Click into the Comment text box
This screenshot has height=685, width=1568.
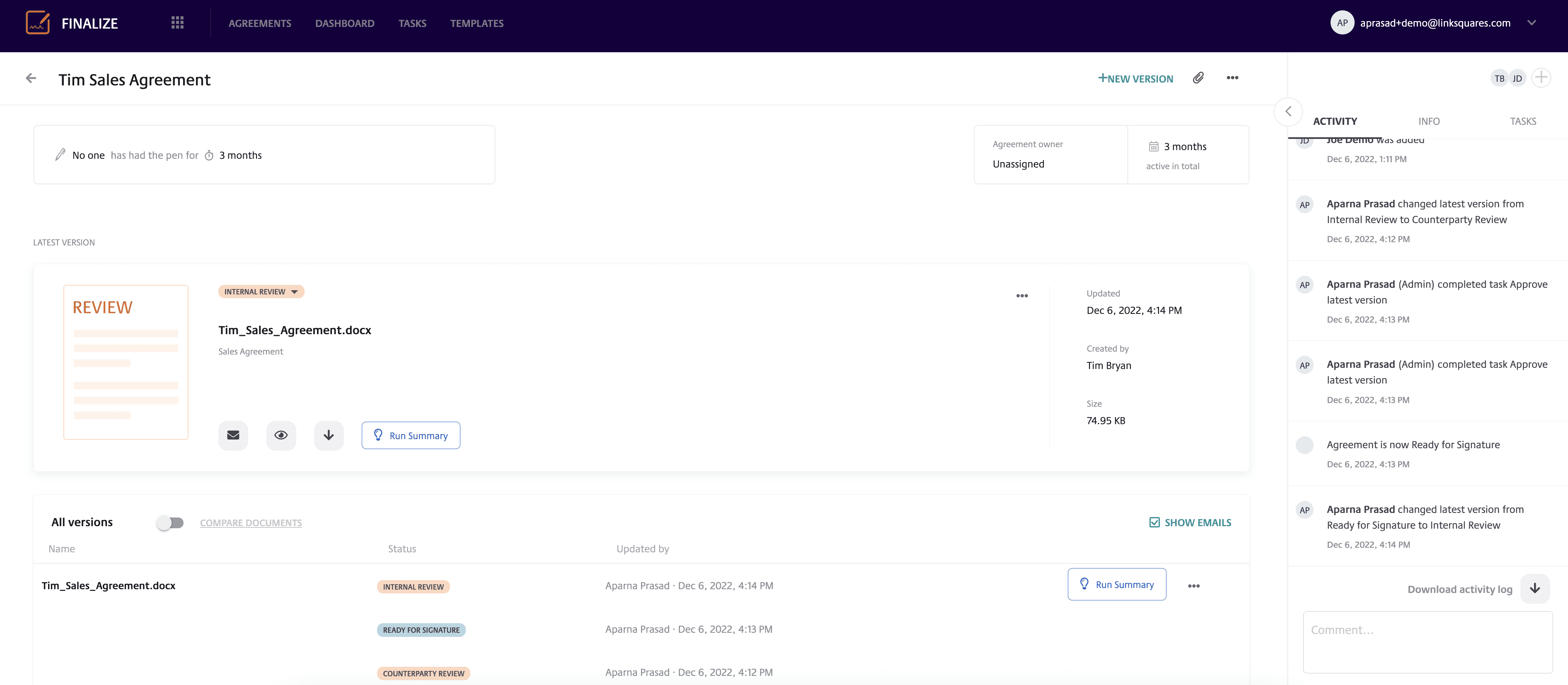[1428, 642]
